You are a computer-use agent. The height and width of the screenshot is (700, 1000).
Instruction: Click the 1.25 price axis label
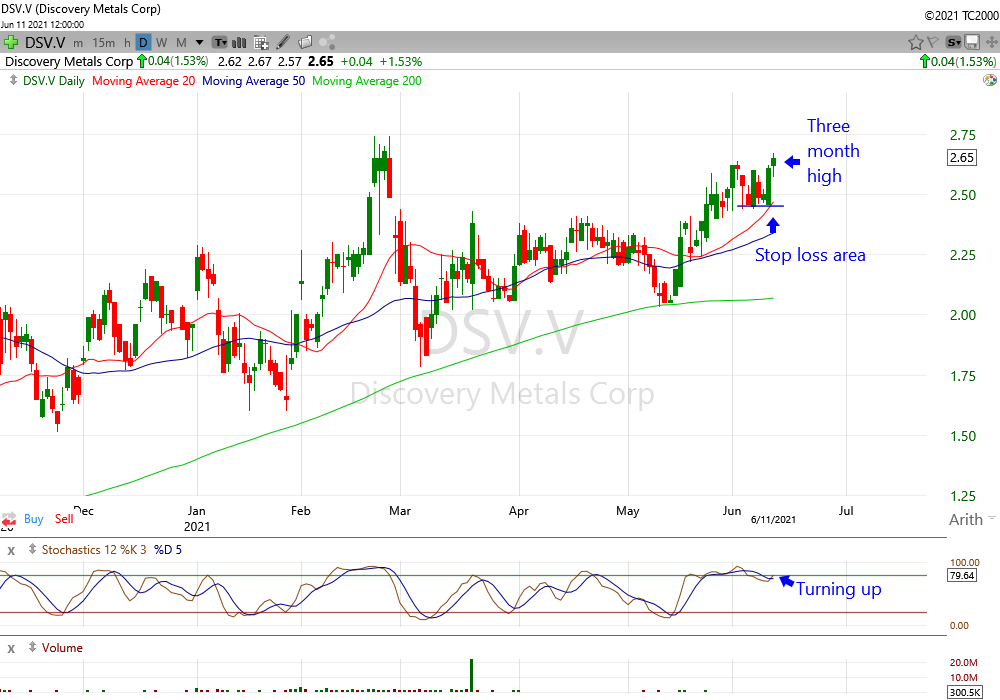coord(962,496)
